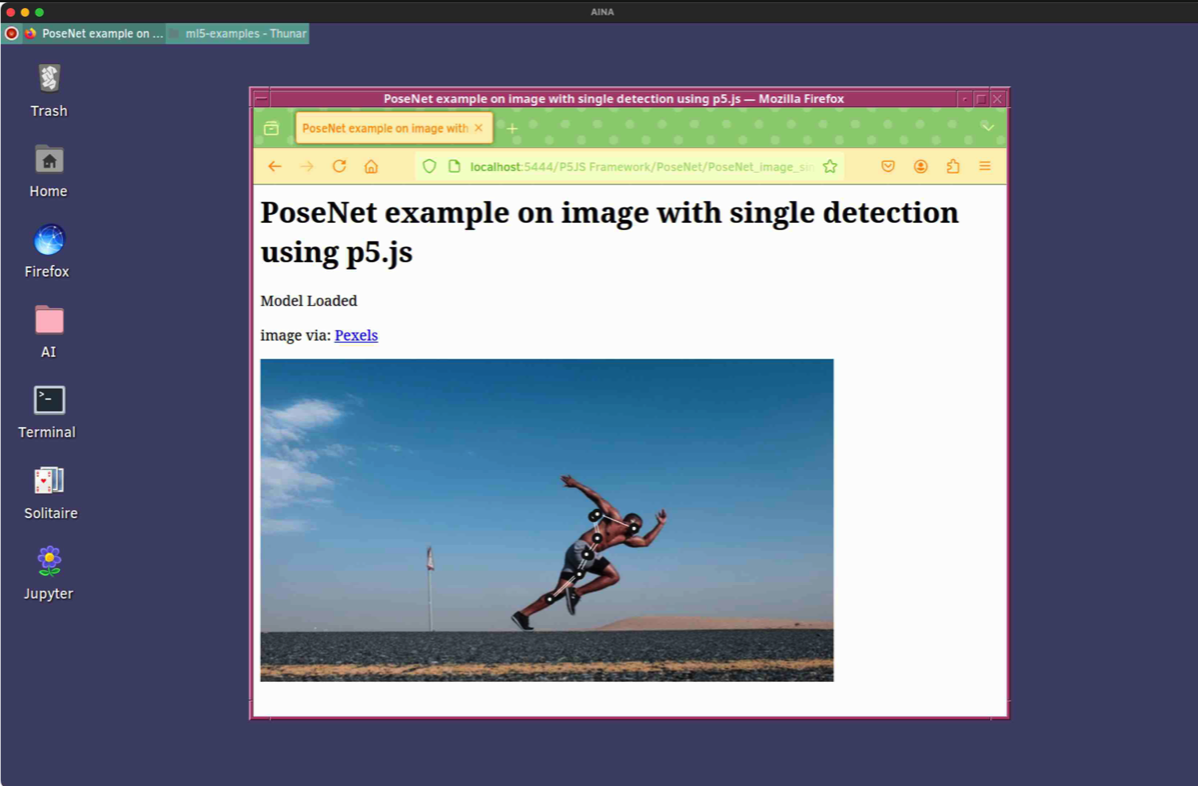Expand the list all tabs chevron
The height and width of the screenshot is (786, 1198).
point(987,128)
